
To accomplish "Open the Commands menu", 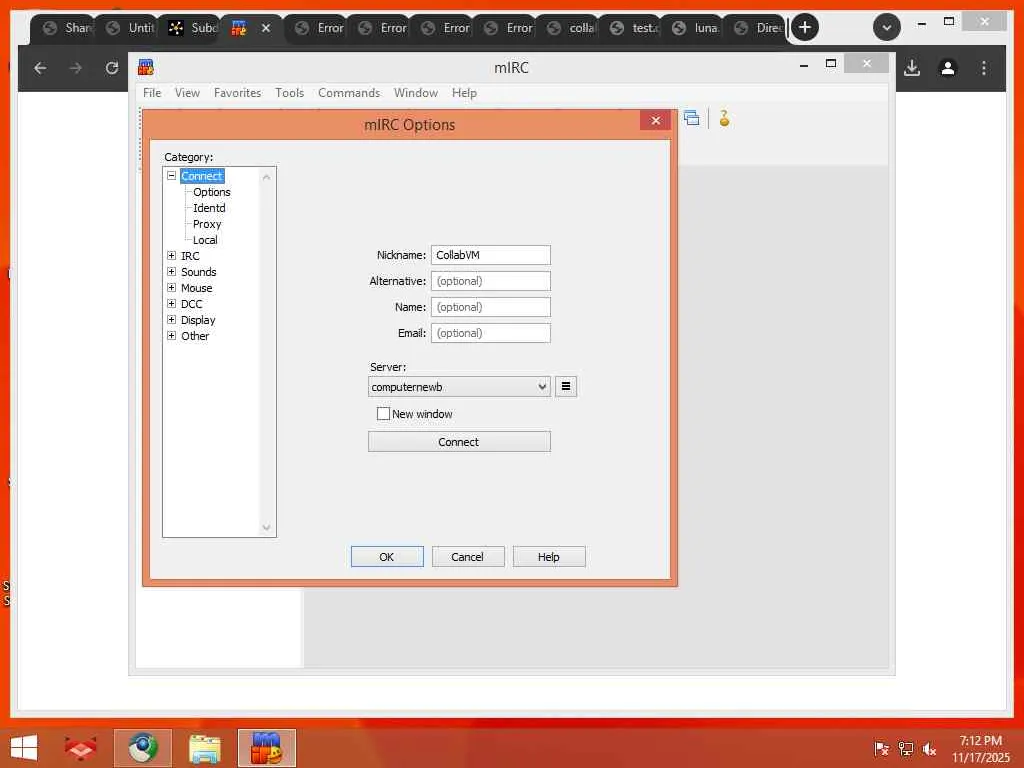I will coord(349,93).
